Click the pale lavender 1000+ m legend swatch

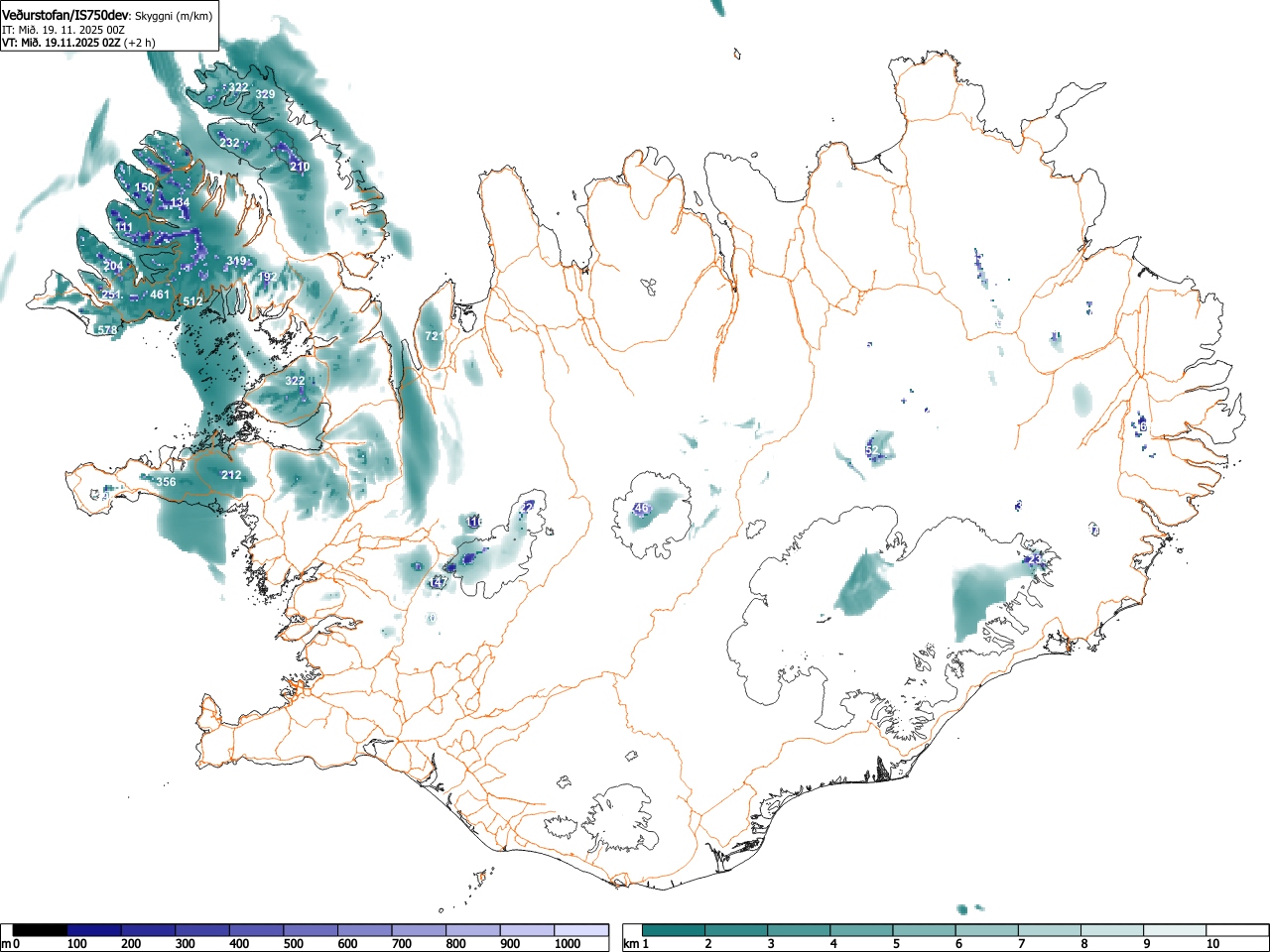coord(581,930)
